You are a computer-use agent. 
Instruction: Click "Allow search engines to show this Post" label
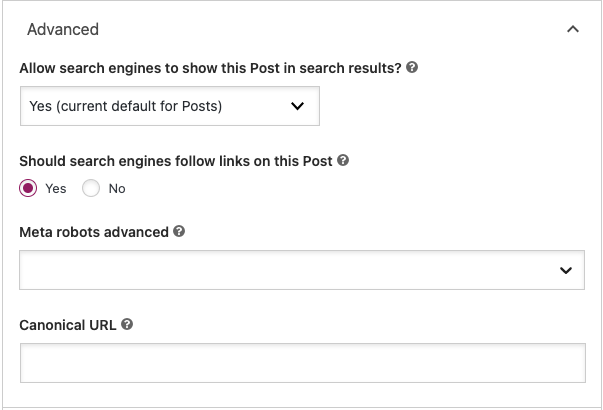210,69
